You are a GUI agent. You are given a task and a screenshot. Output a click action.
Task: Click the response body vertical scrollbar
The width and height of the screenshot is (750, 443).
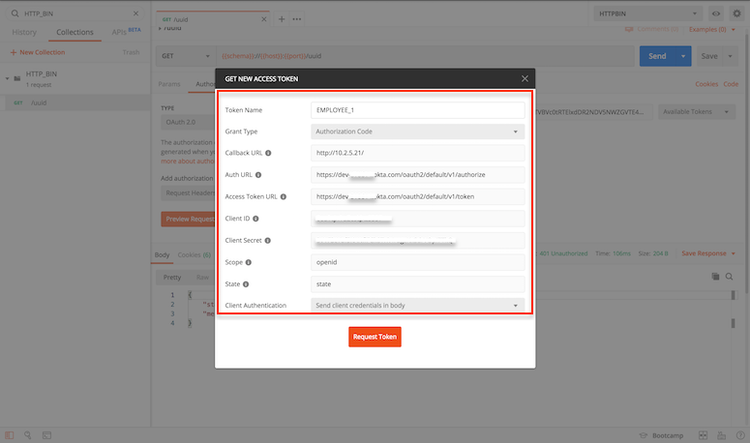tap(733, 309)
